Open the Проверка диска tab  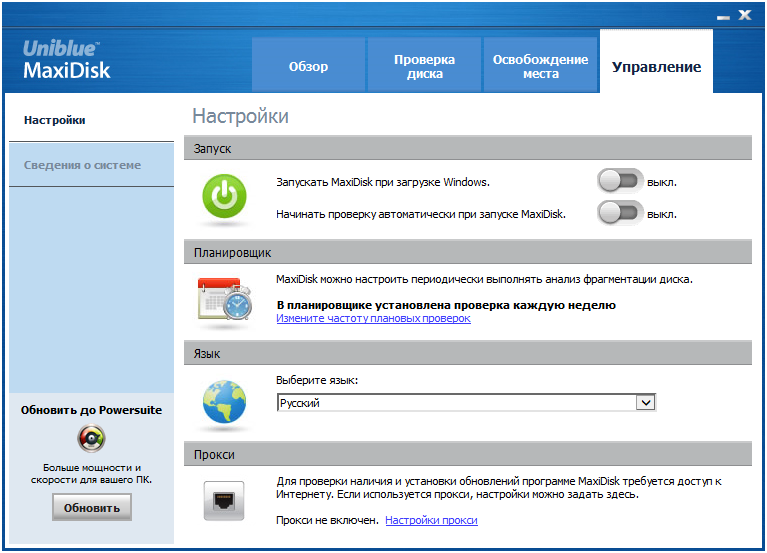425,66
